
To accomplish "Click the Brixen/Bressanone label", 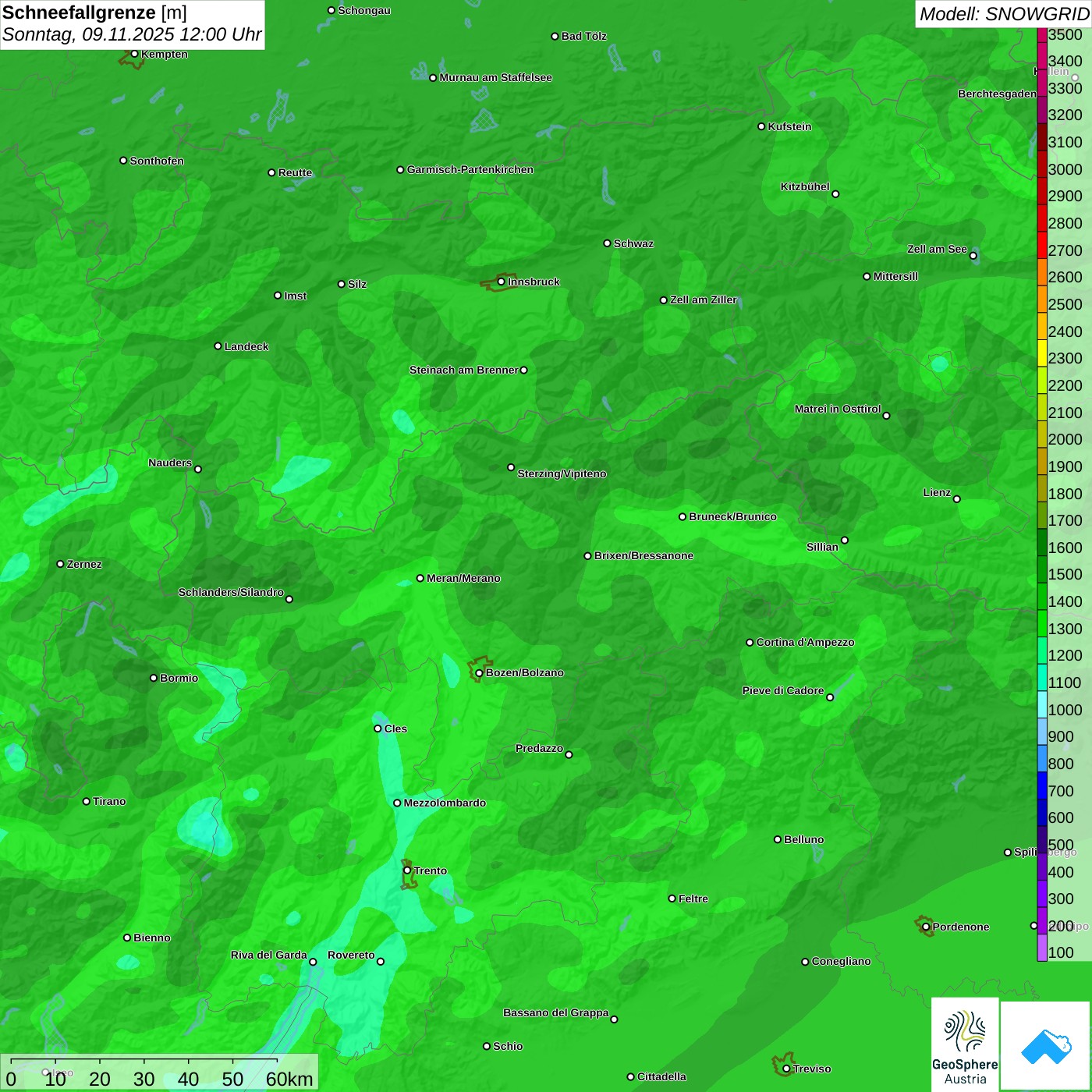I will [x=643, y=555].
